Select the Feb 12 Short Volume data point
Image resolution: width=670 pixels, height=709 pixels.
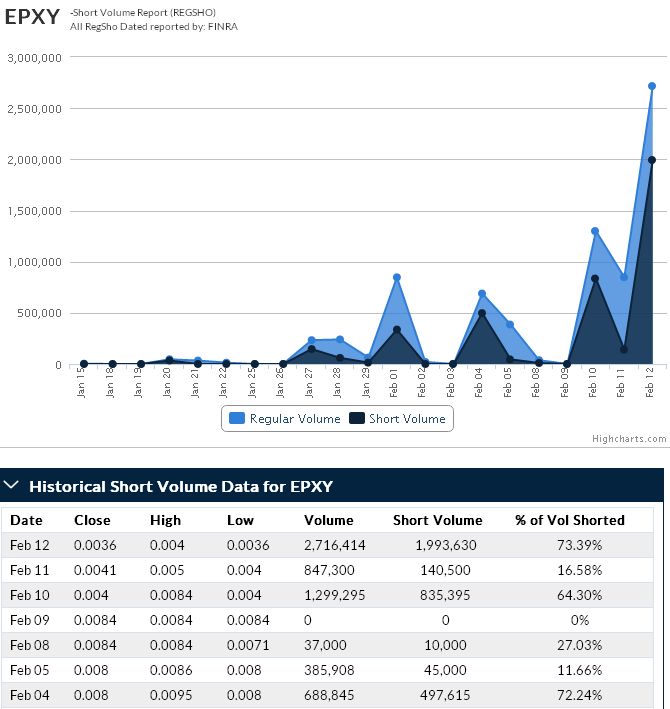[652, 160]
